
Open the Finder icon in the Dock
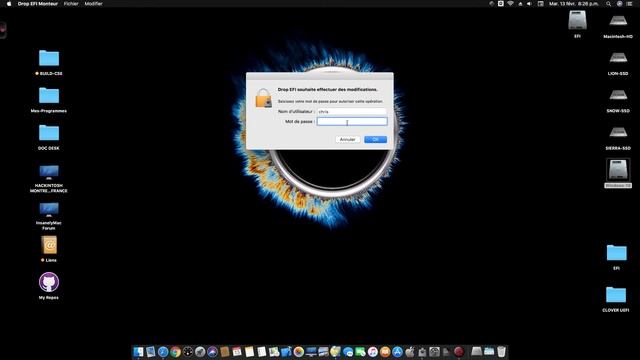138,352
